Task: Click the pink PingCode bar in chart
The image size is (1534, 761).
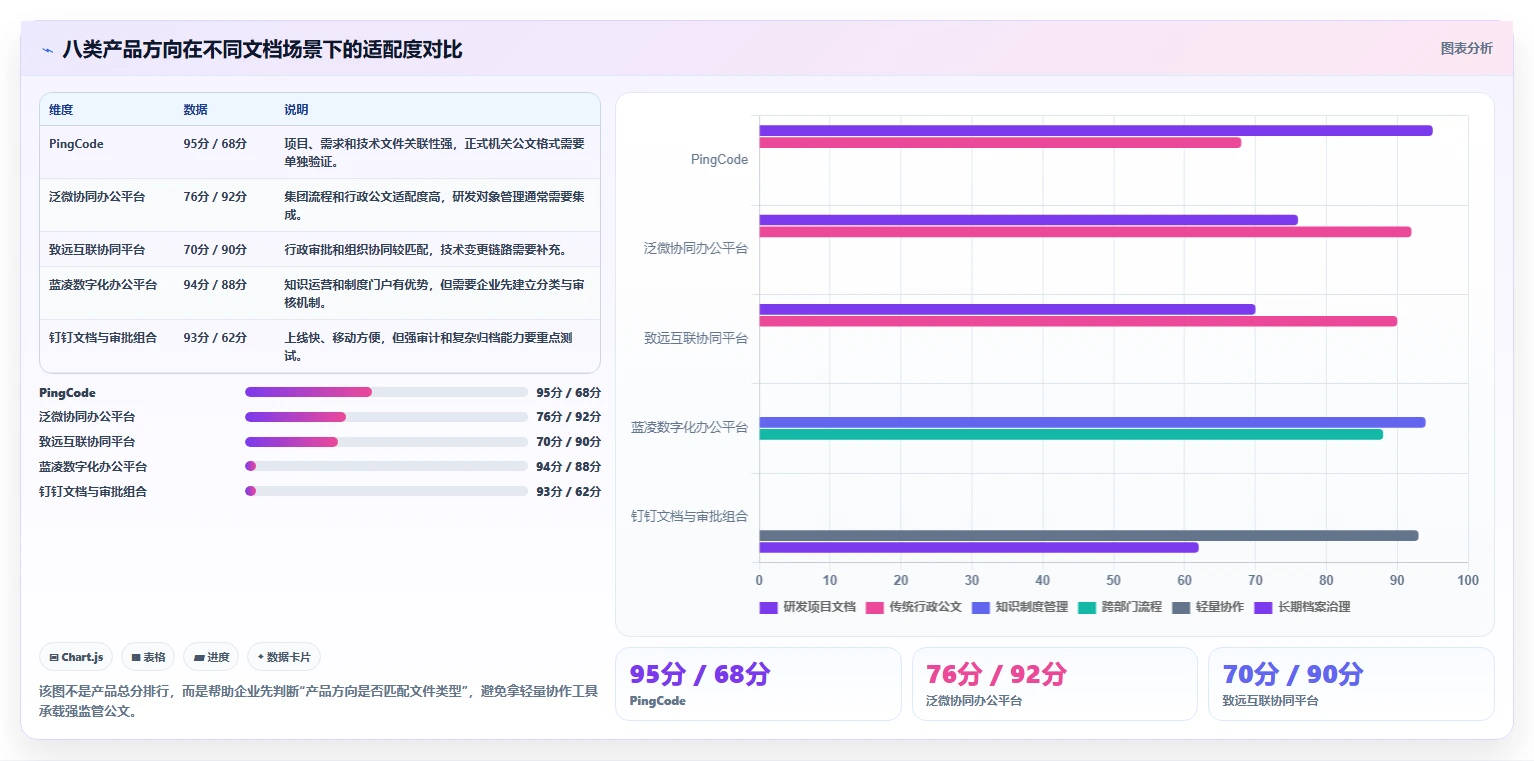Action: (x=1000, y=143)
